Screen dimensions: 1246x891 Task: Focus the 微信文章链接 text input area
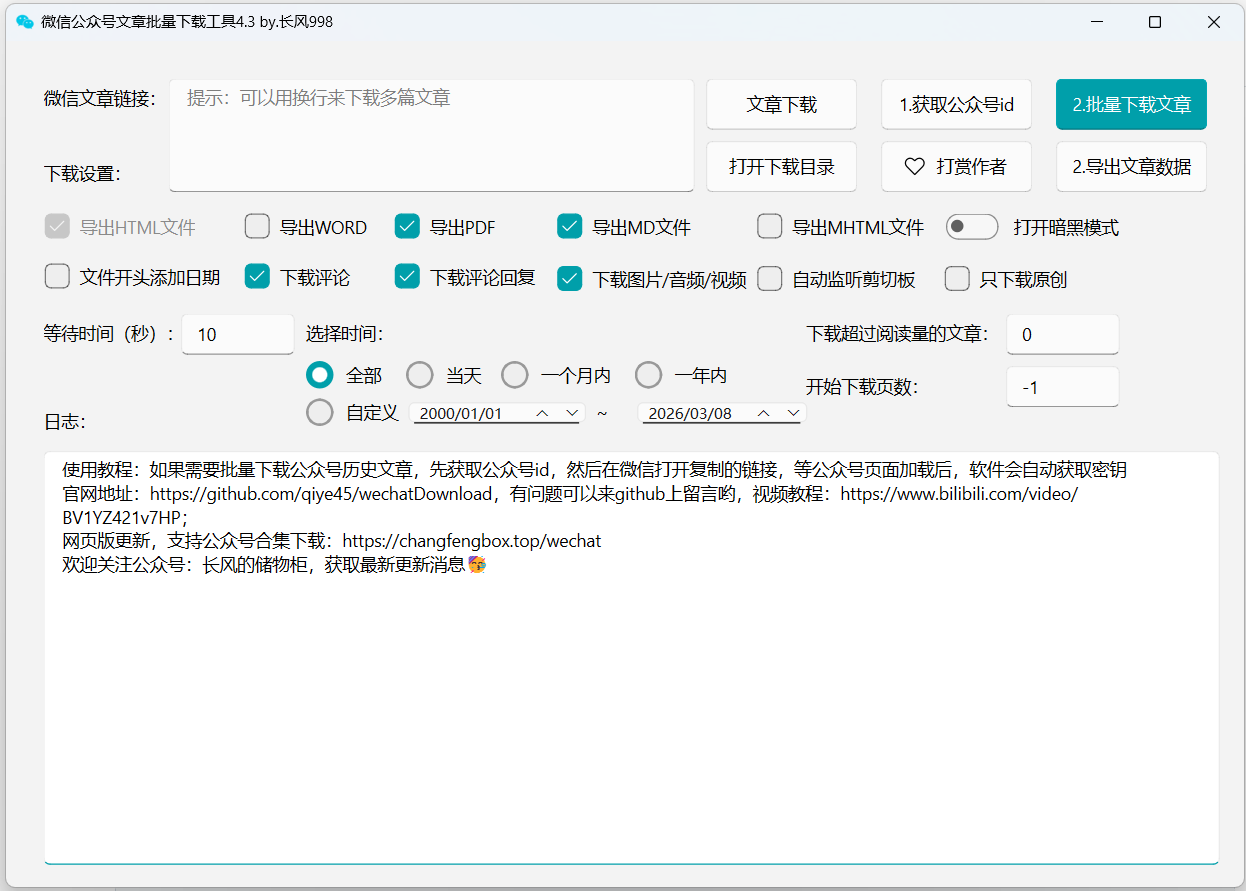coord(431,135)
